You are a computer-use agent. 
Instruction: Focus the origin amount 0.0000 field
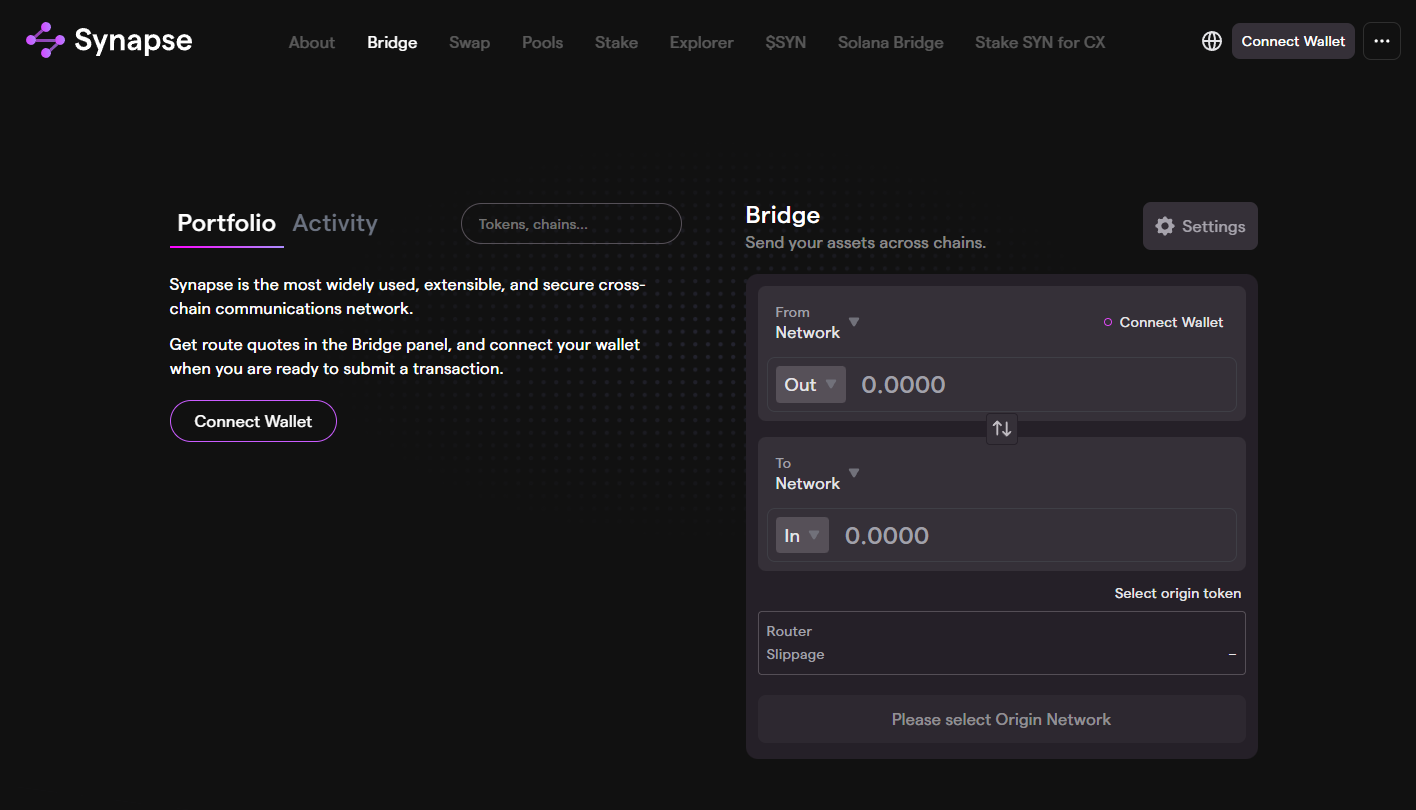[1040, 384]
